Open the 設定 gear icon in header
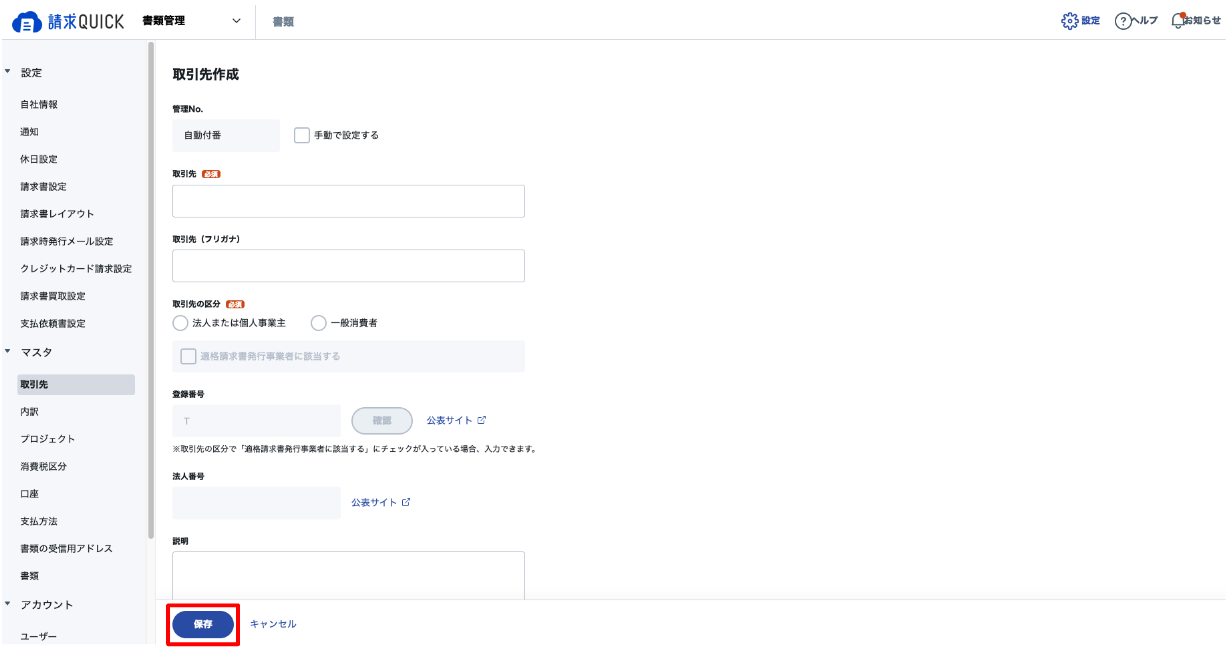Screen dimensions: 1230x659 pos(1069,20)
